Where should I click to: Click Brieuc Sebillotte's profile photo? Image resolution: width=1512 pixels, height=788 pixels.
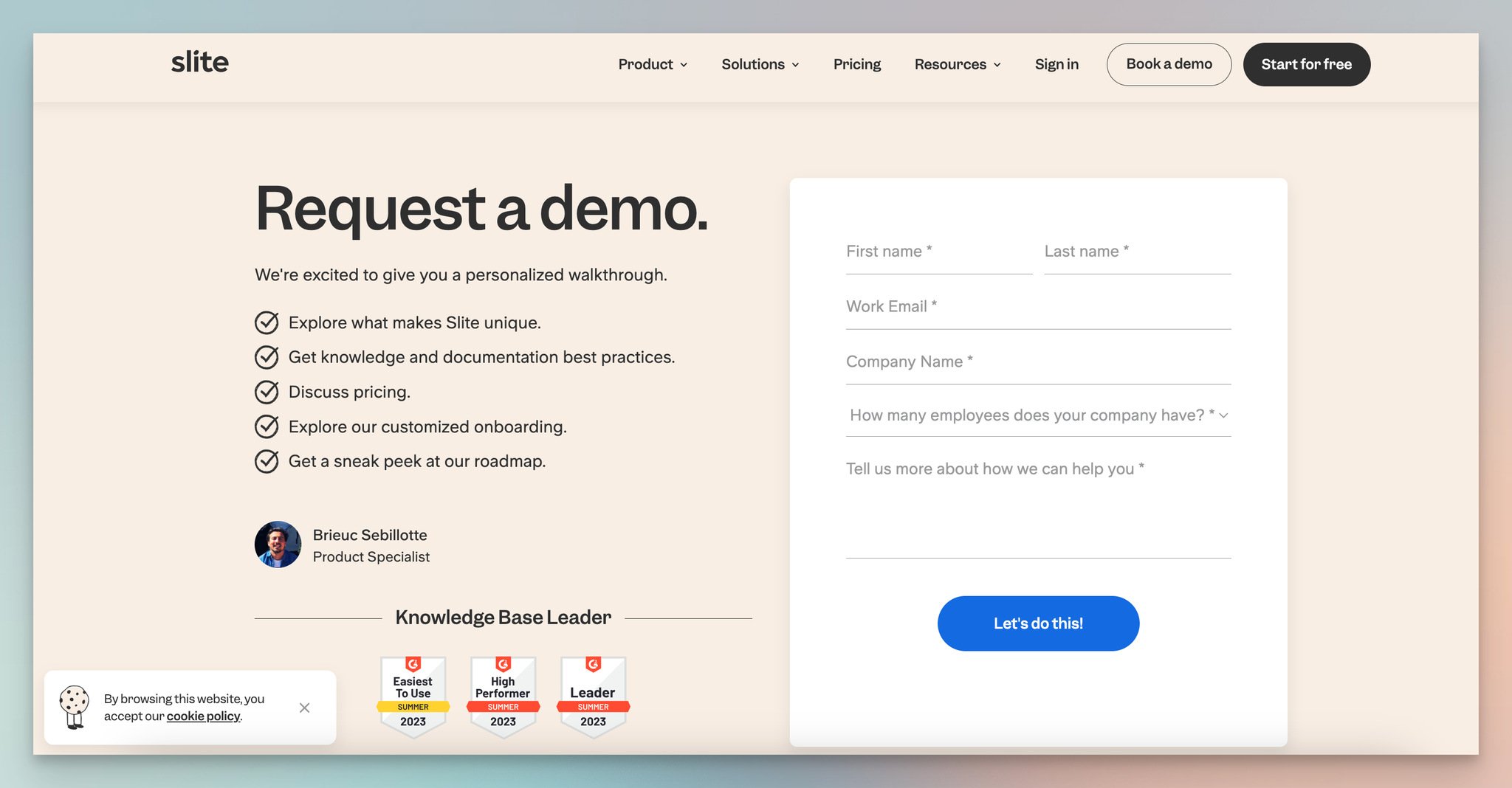click(278, 545)
